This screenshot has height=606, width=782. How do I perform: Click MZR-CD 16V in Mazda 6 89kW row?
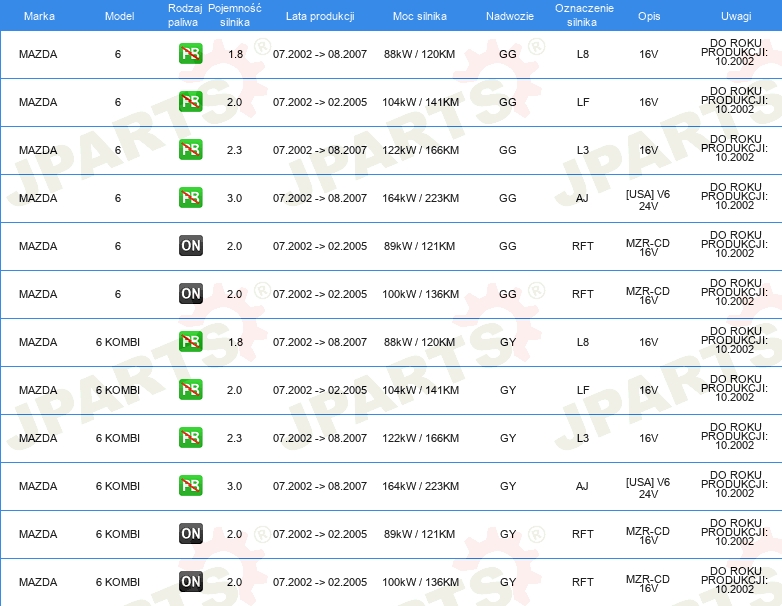[x=648, y=247]
